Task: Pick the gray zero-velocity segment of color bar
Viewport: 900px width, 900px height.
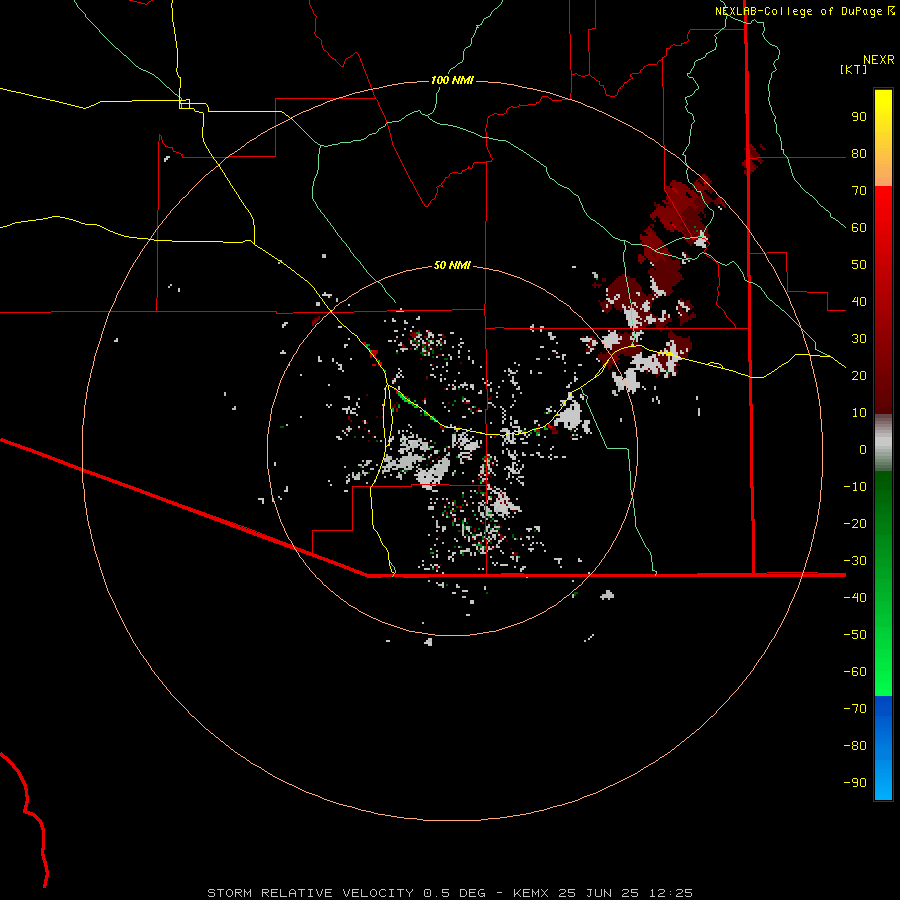Action: 883,443
